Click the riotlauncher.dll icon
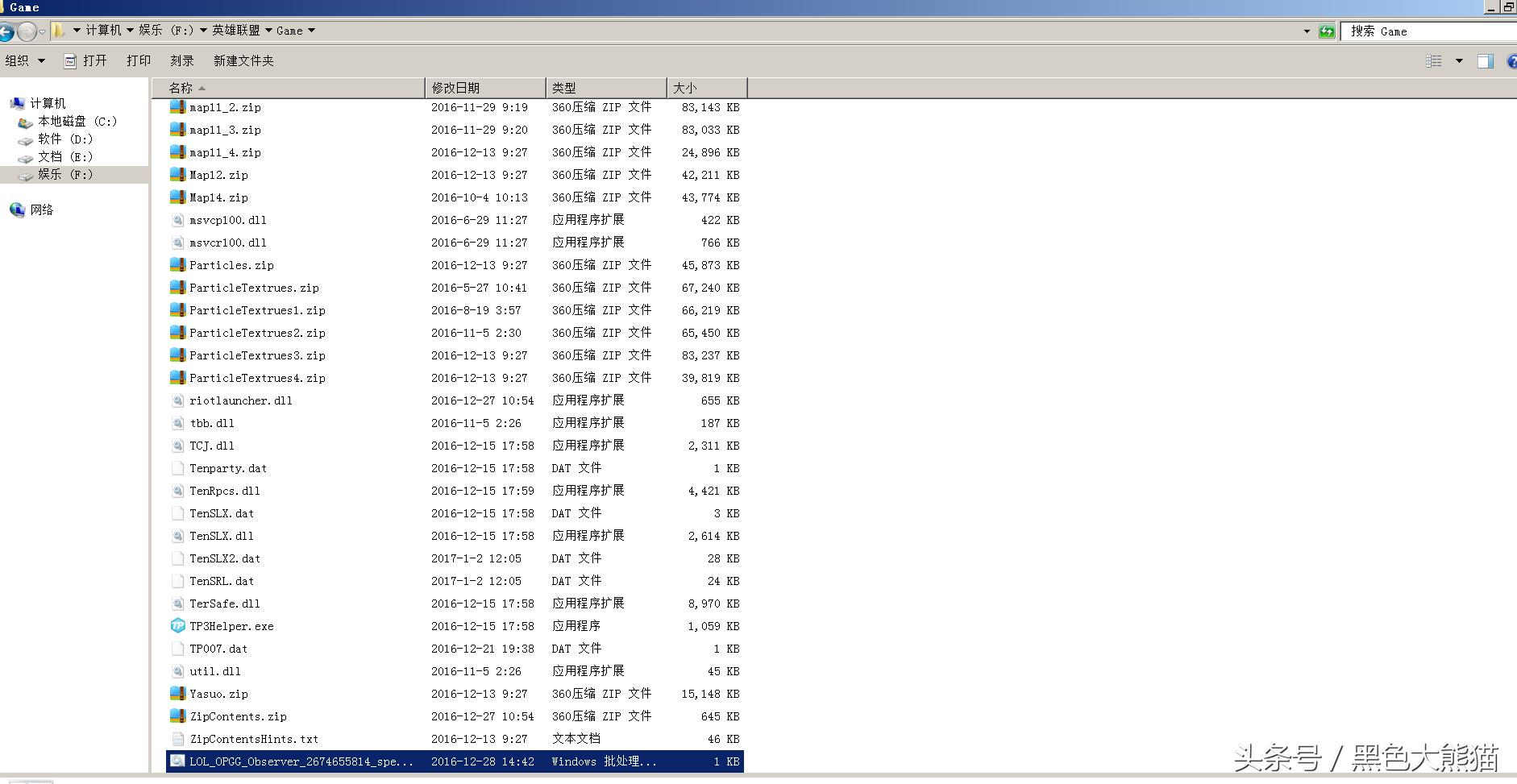 [177, 400]
